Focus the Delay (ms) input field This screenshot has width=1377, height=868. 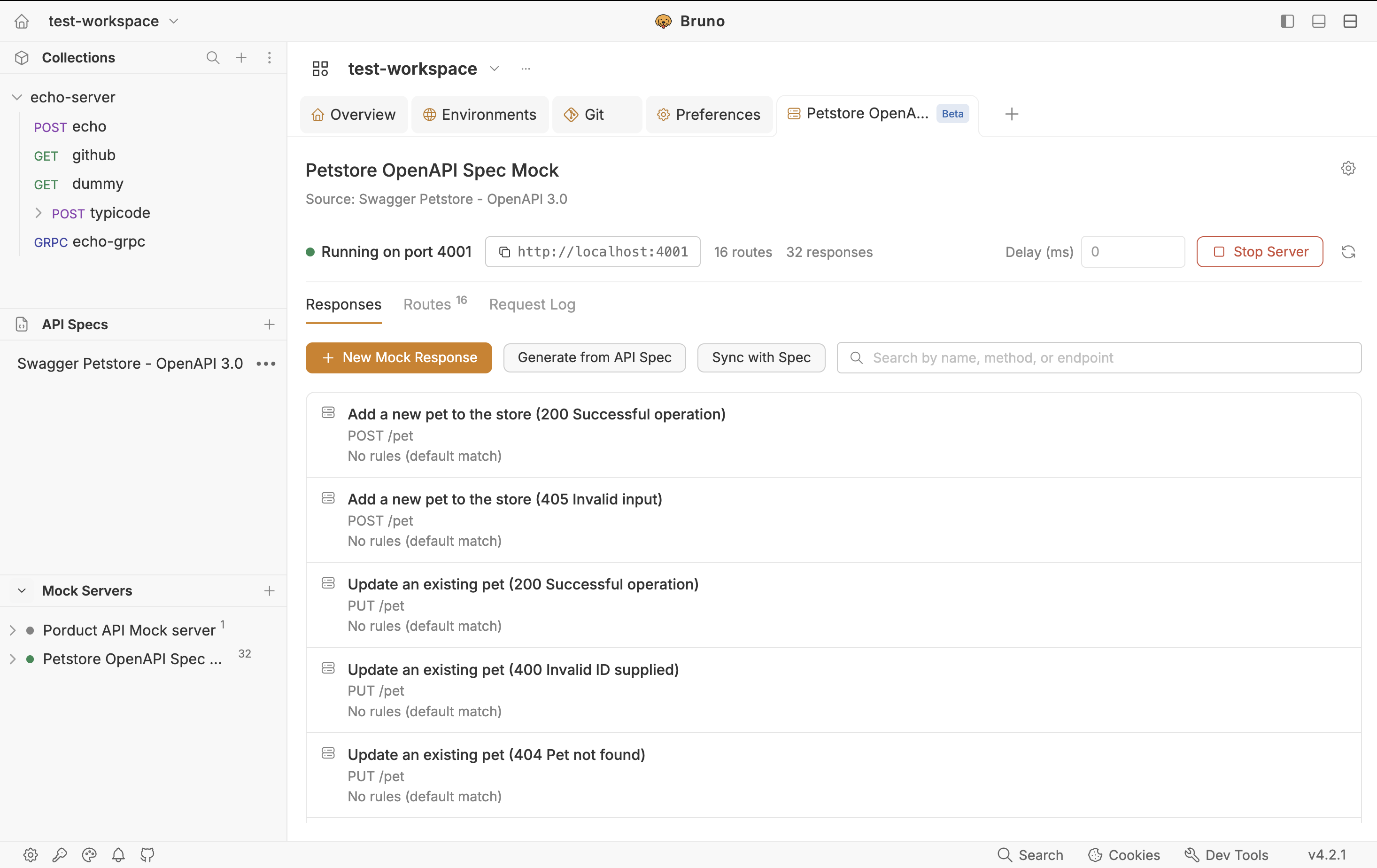pyautogui.click(x=1133, y=252)
